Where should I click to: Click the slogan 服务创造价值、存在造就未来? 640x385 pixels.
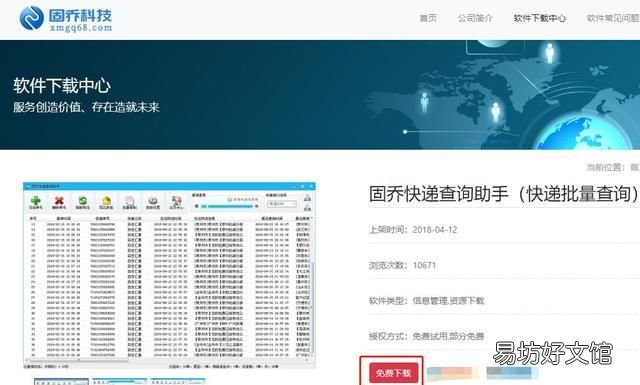click(86, 107)
